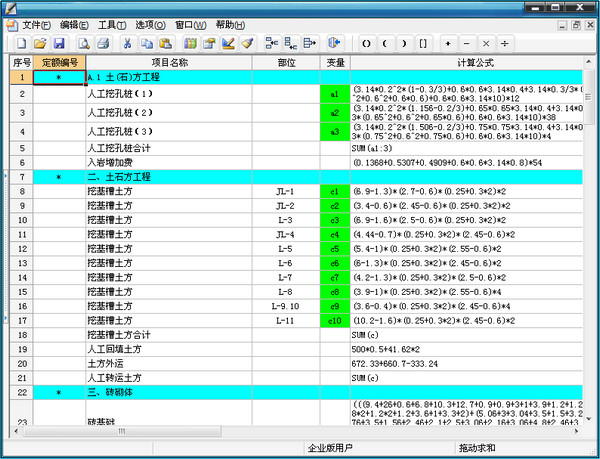
Task: Select green variable cell c5
Action: tap(335, 249)
